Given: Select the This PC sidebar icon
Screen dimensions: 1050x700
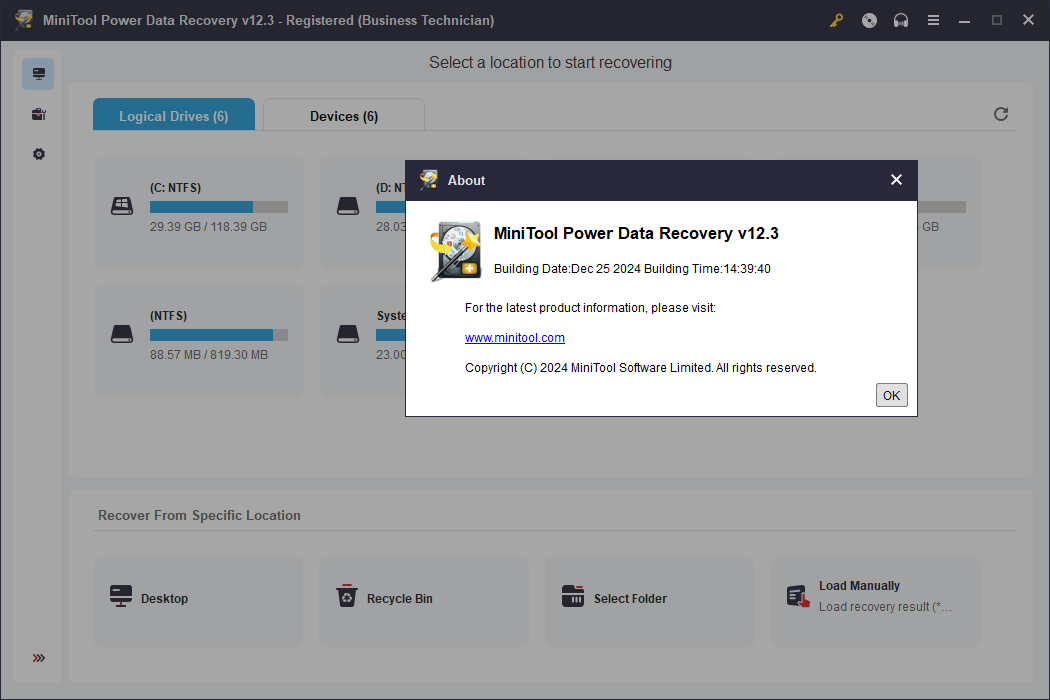Looking at the screenshot, I should tap(38, 74).
